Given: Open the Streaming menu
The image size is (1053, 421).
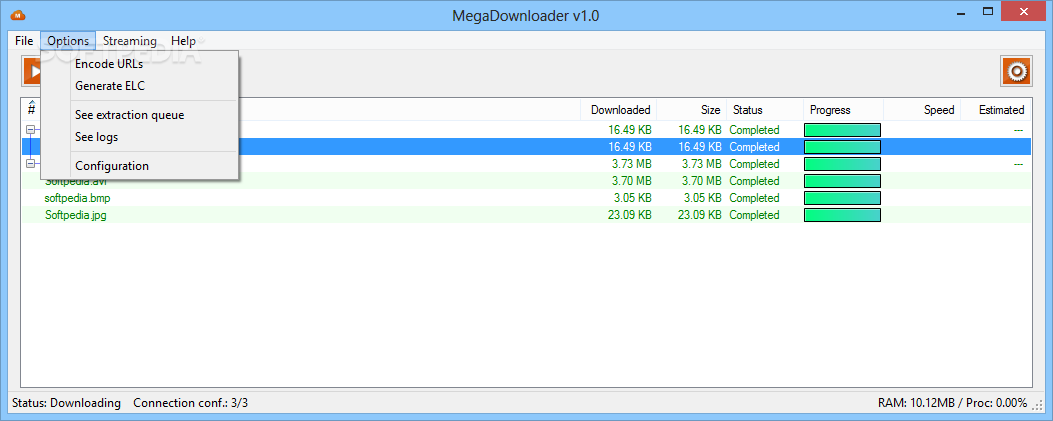Looking at the screenshot, I should (x=130, y=41).
